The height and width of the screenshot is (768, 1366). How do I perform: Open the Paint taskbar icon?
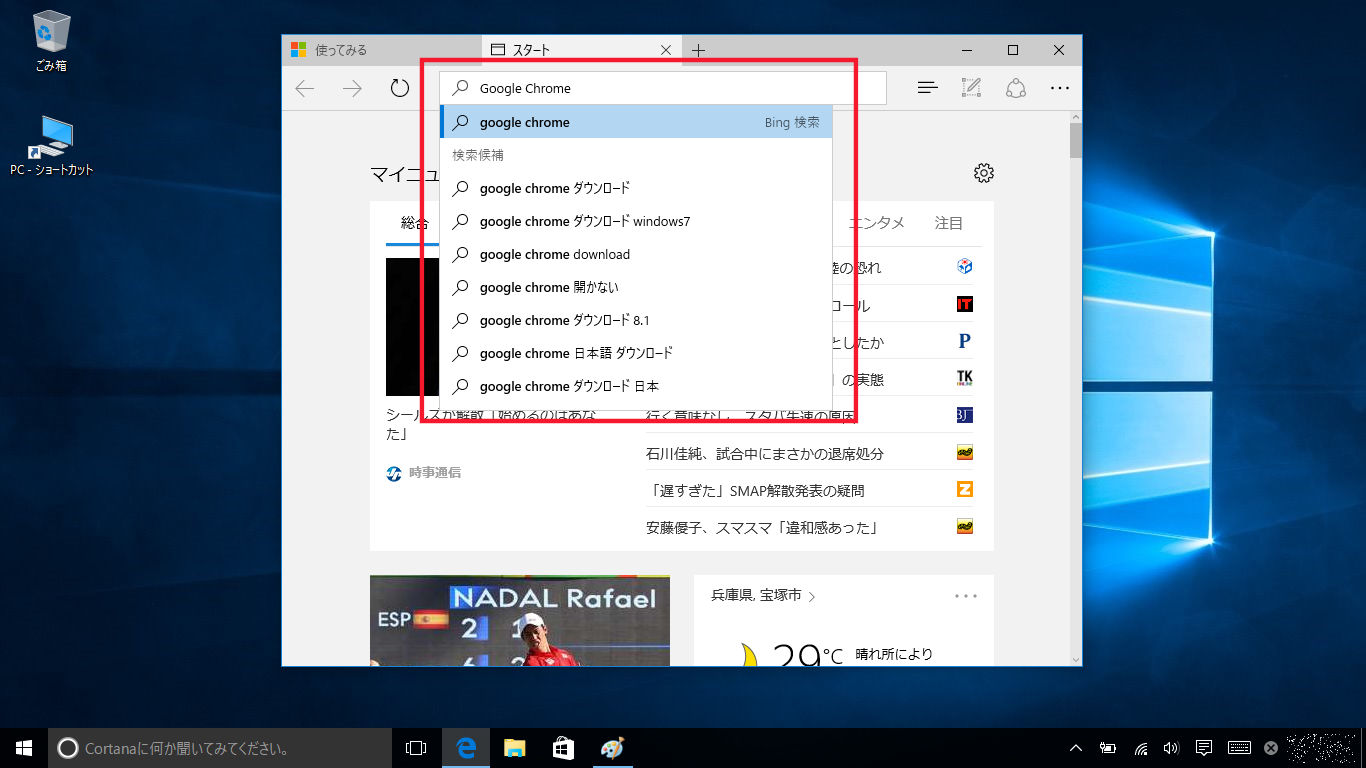(x=611, y=748)
